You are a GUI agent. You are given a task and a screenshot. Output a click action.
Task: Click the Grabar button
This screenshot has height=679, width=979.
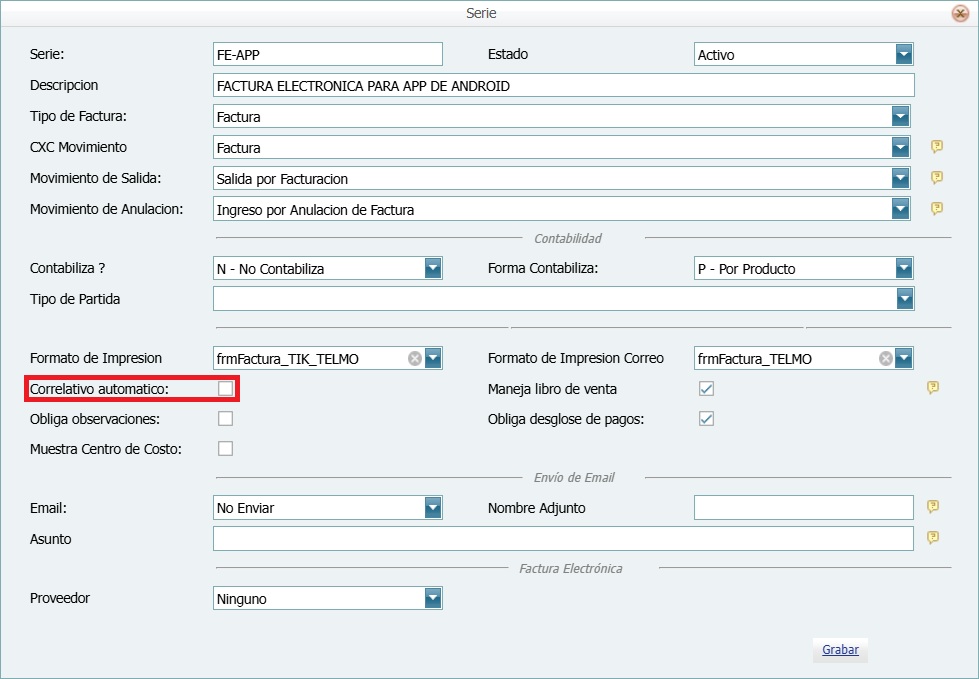click(x=839, y=650)
